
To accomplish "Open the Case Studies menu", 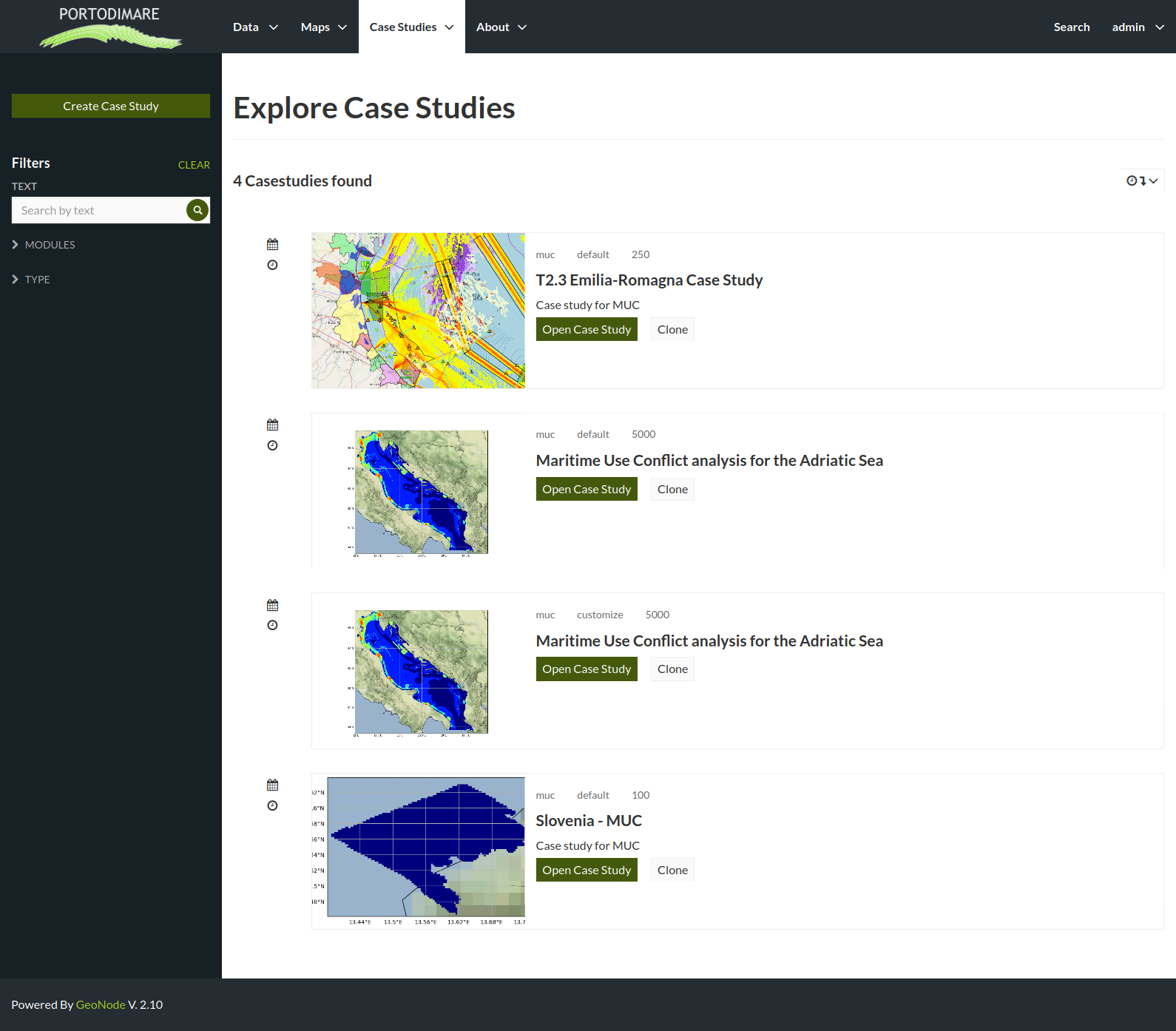I will point(412,27).
